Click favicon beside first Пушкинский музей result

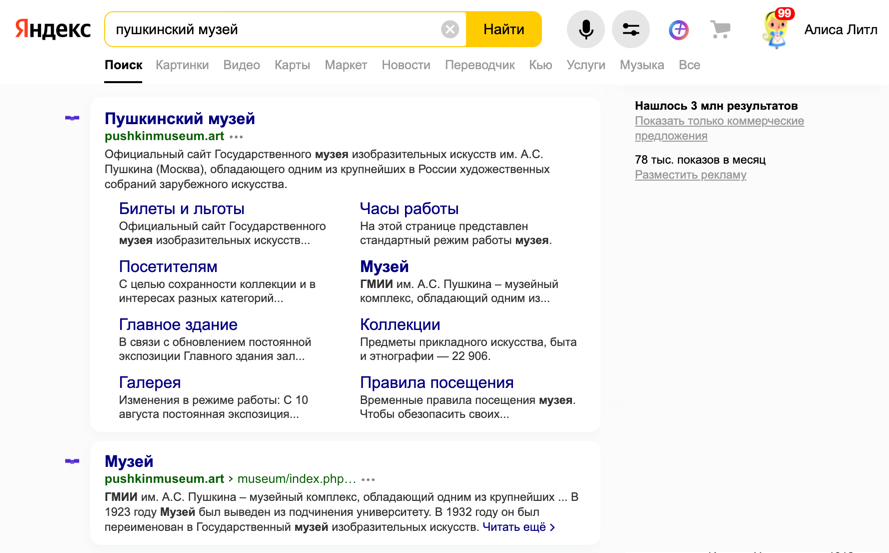[x=72, y=118]
